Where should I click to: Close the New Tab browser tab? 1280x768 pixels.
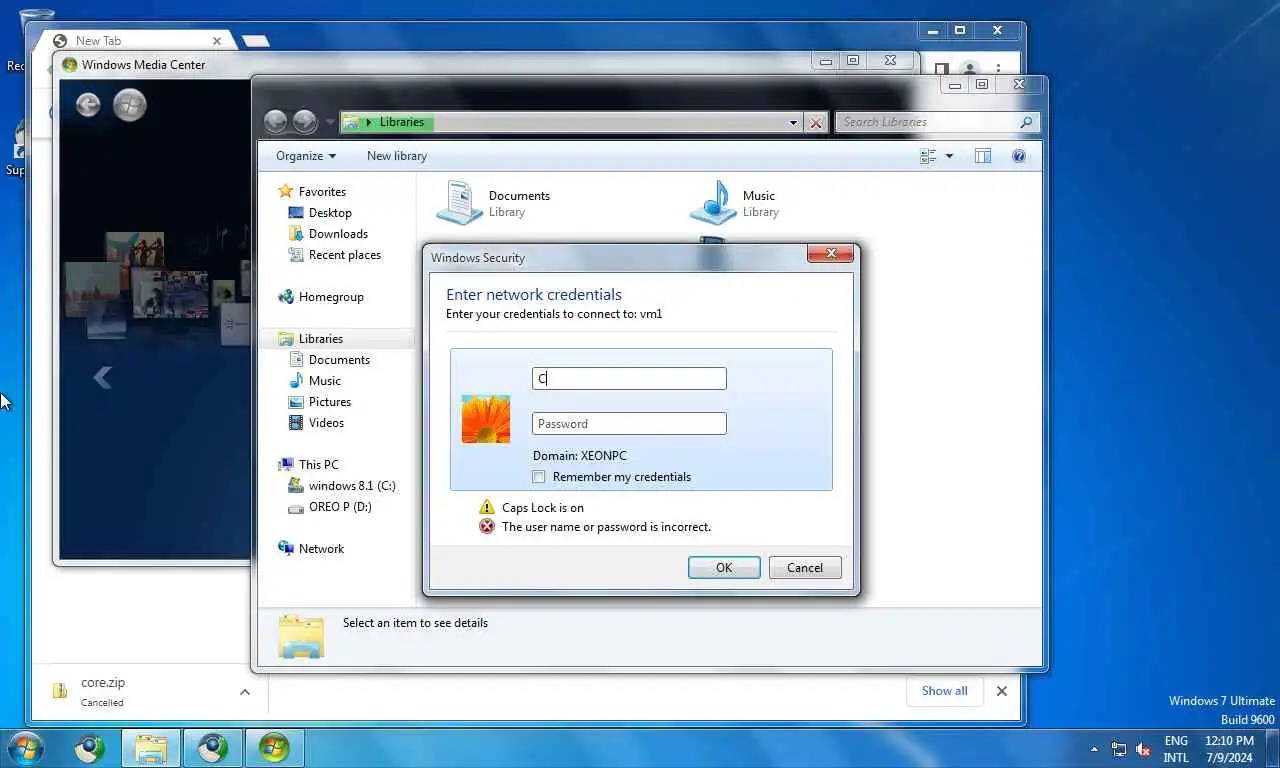tap(217, 41)
